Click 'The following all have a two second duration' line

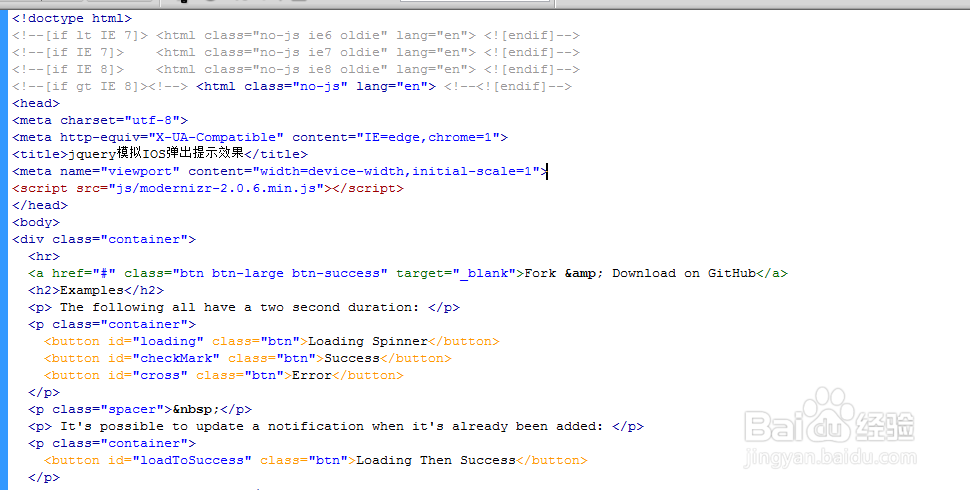click(x=244, y=307)
